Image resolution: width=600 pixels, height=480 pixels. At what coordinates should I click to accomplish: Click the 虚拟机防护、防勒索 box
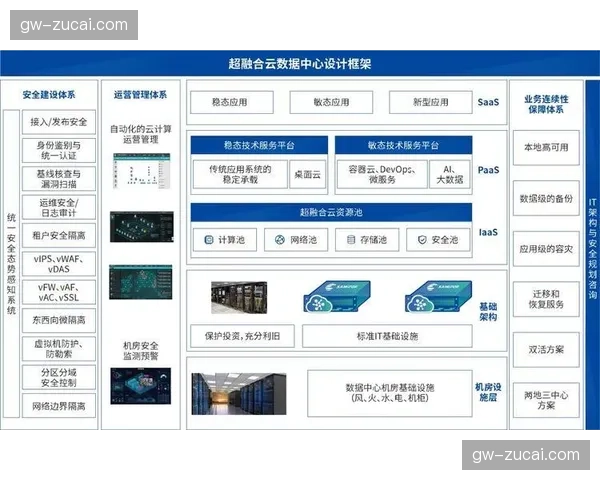59,349
